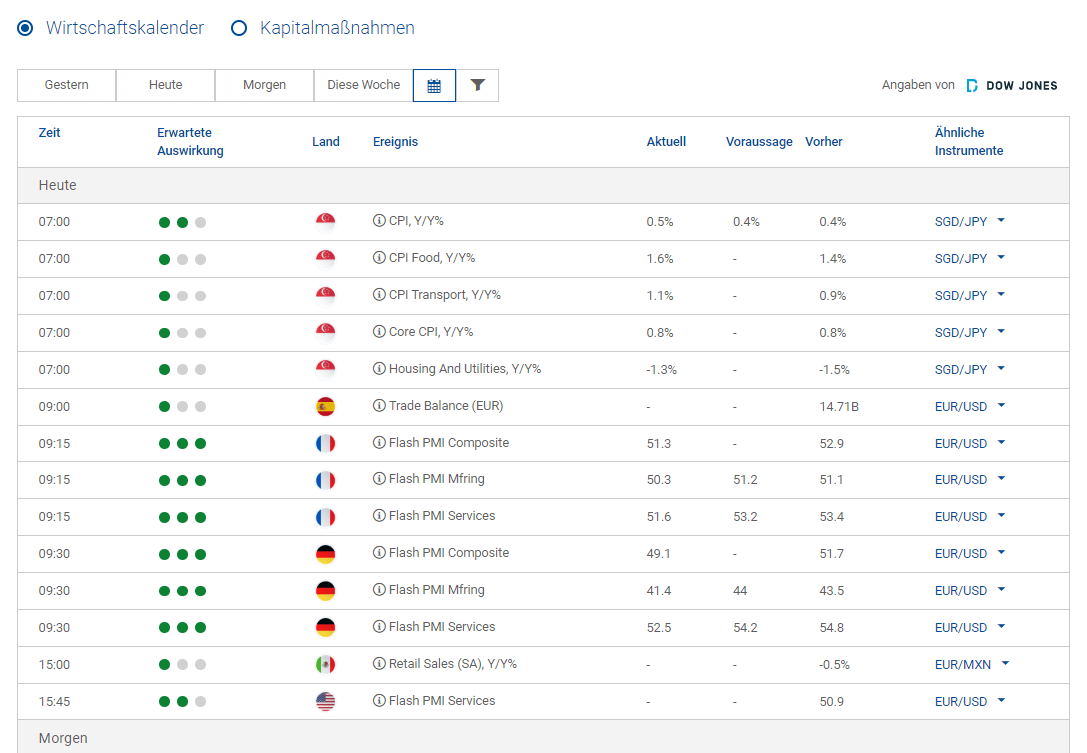This screenshot has height=753, width=1087.
Task: Open EUR/USD link in Trade Balance row
Action: [x=960, y=407]
